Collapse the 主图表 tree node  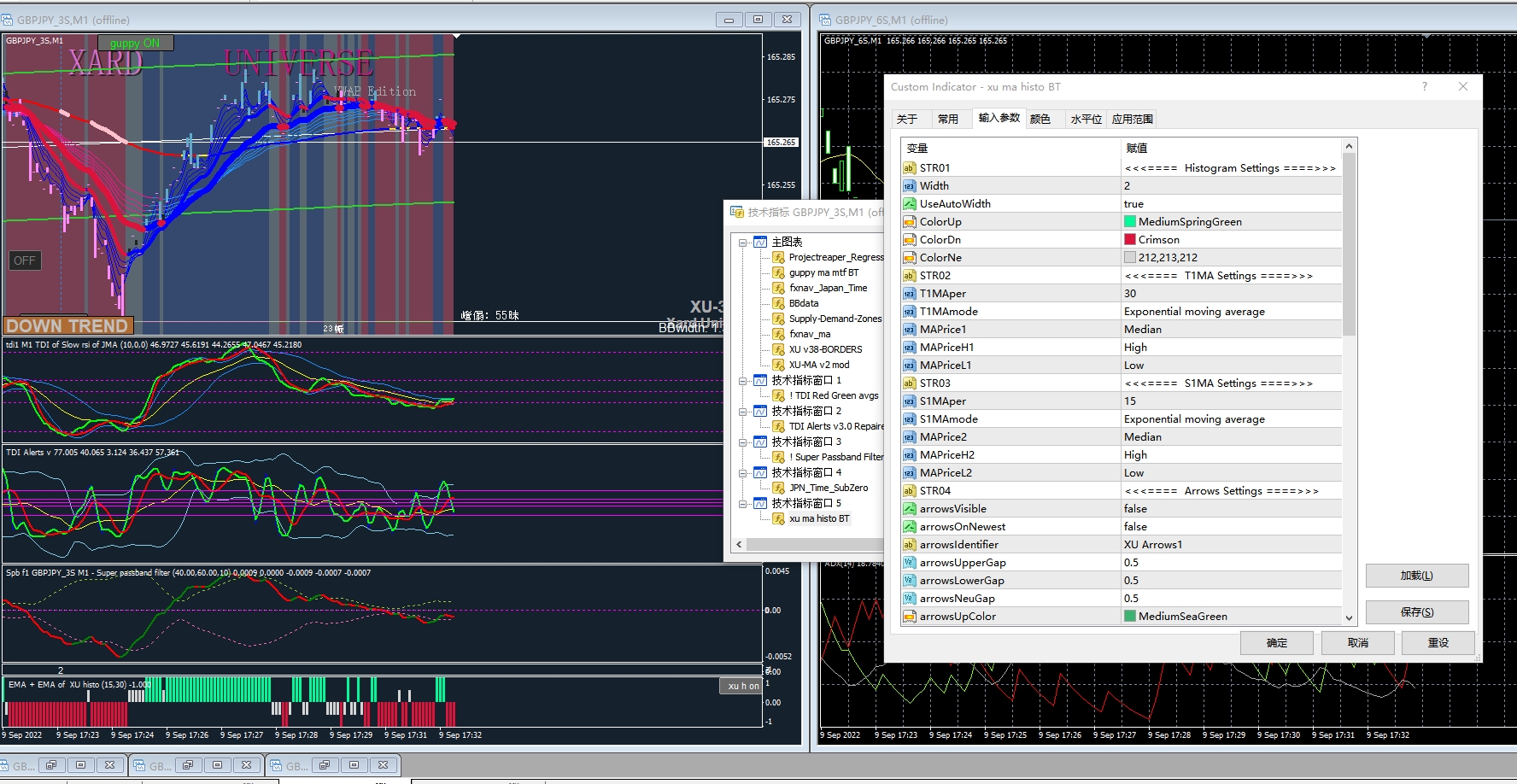[743, 243]
